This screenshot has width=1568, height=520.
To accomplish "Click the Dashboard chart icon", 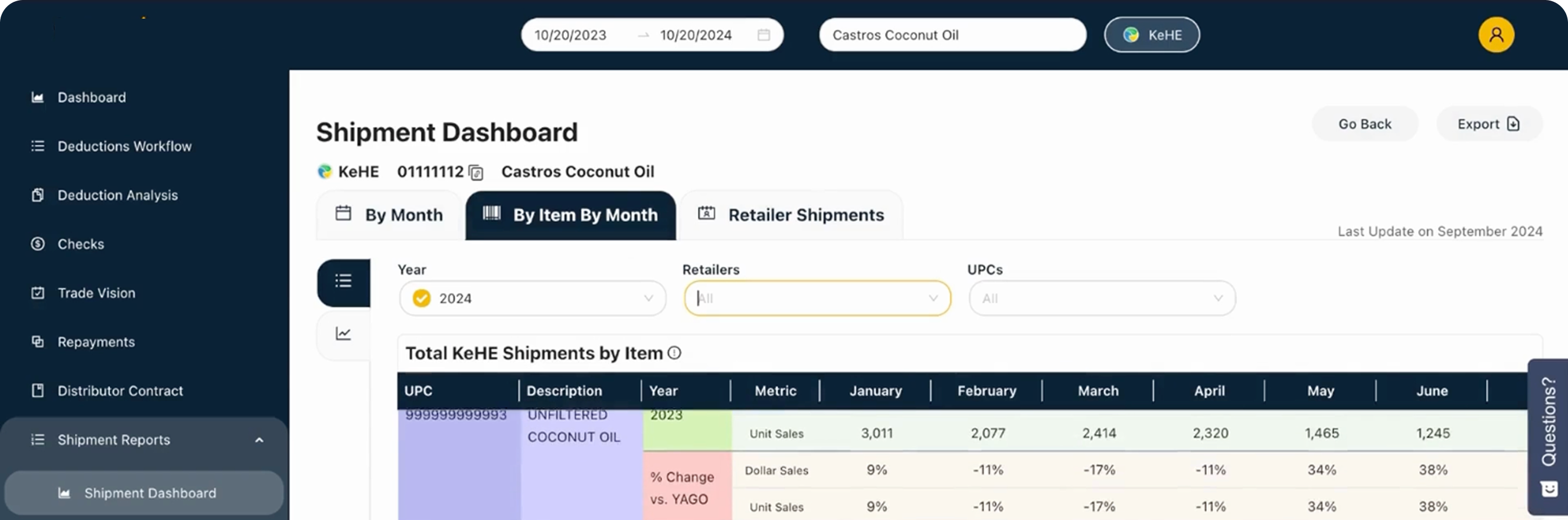I will 38,98.
